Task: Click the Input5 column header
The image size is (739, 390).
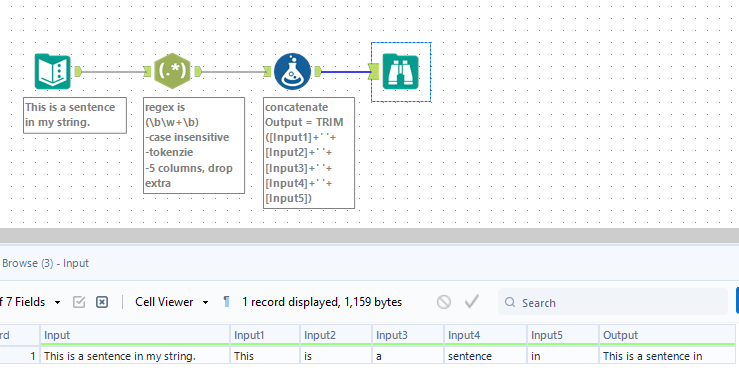Action: (x=563, y=335)
